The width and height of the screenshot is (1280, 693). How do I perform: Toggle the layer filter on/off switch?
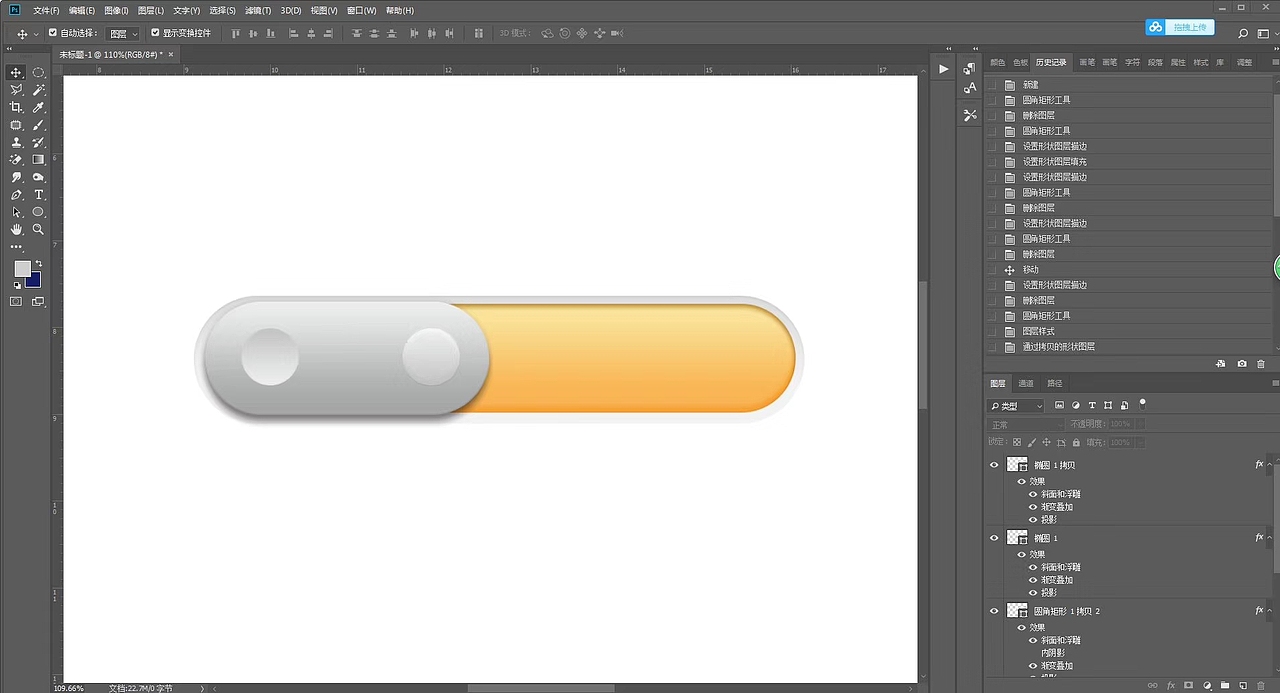click(1143, 404)
